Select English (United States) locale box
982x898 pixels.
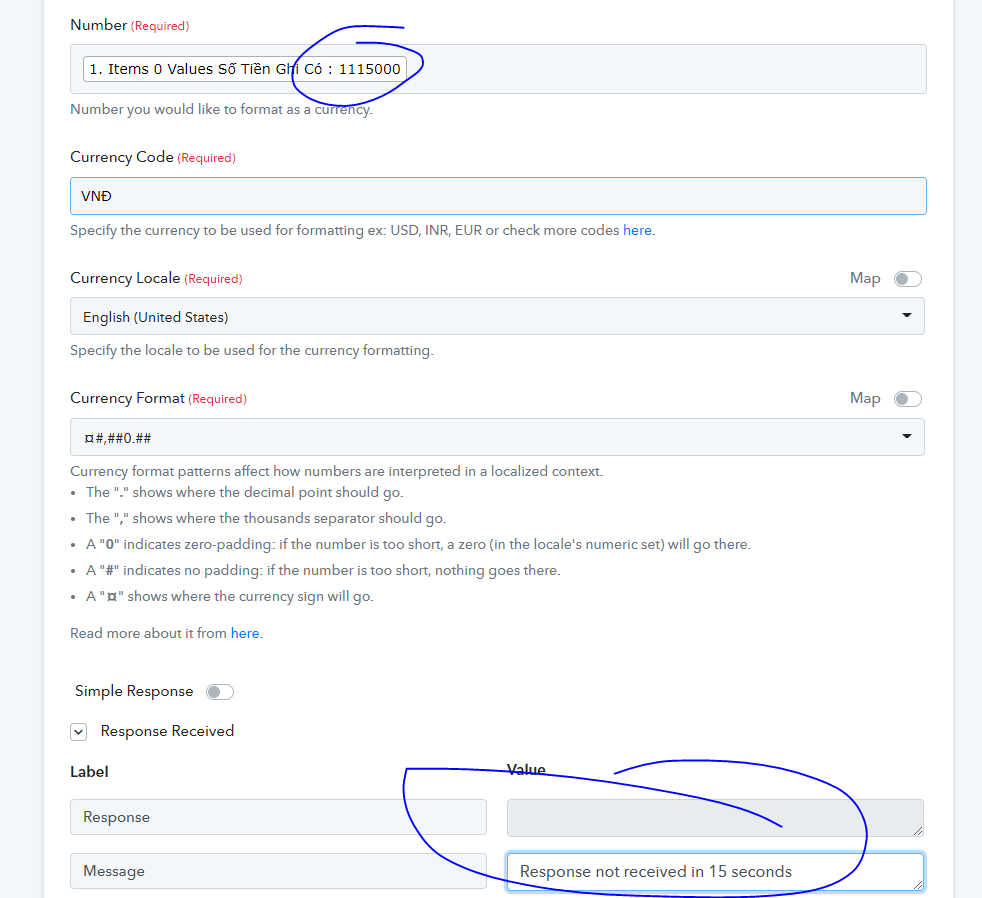(497, 316)
